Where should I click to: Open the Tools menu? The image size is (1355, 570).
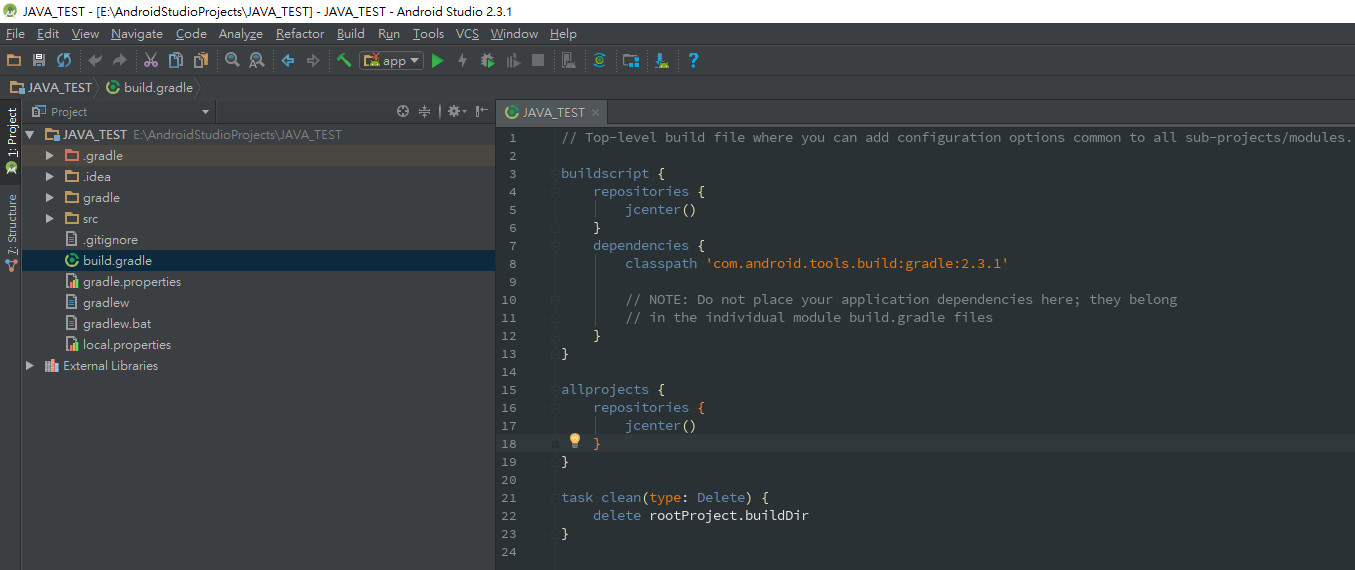pyautogui.click(x=428, y=34)
